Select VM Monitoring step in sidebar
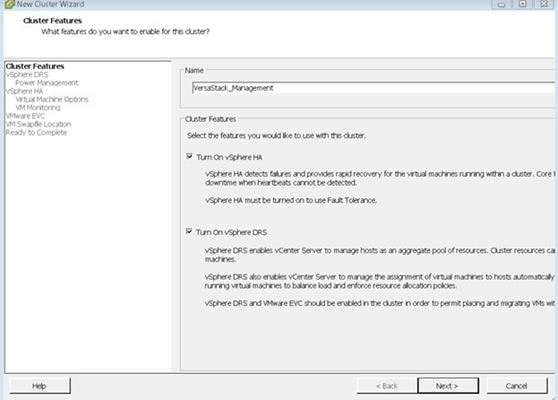Screen dimensions: 558x400 tap(38, 107)
